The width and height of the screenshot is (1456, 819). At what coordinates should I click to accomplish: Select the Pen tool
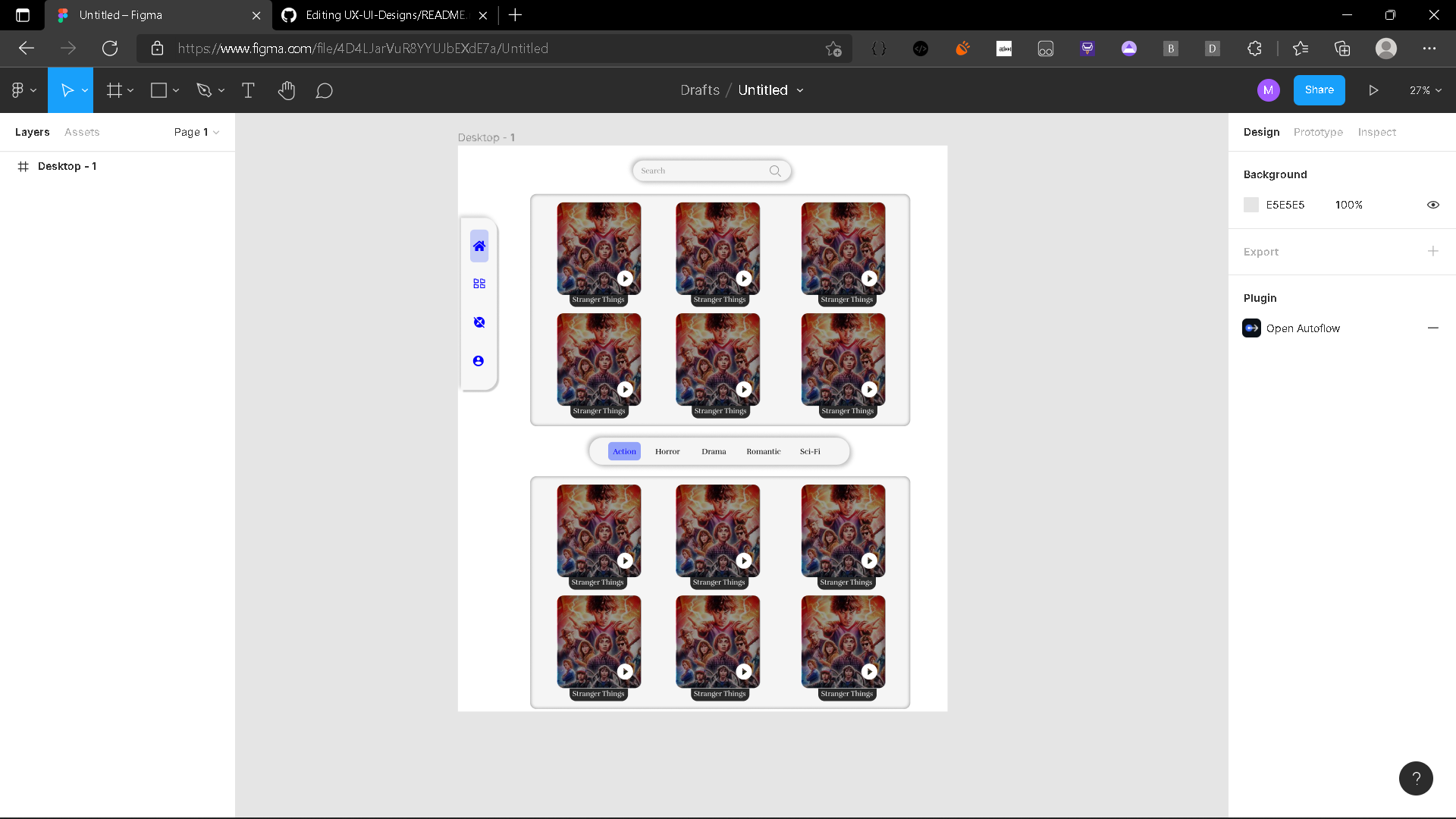(205, 90)
